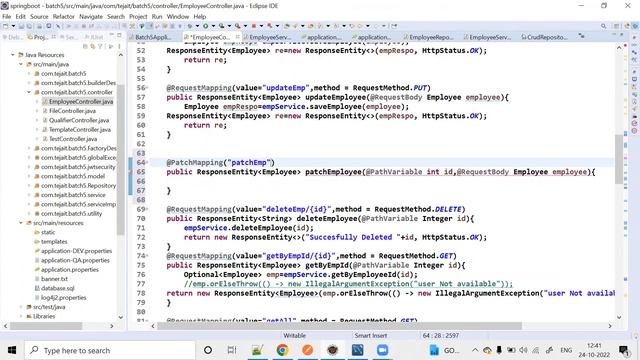This screenshot has height=360, width=640.
Task: Select banner.txt in resources
Action: [x=54, y=279]
